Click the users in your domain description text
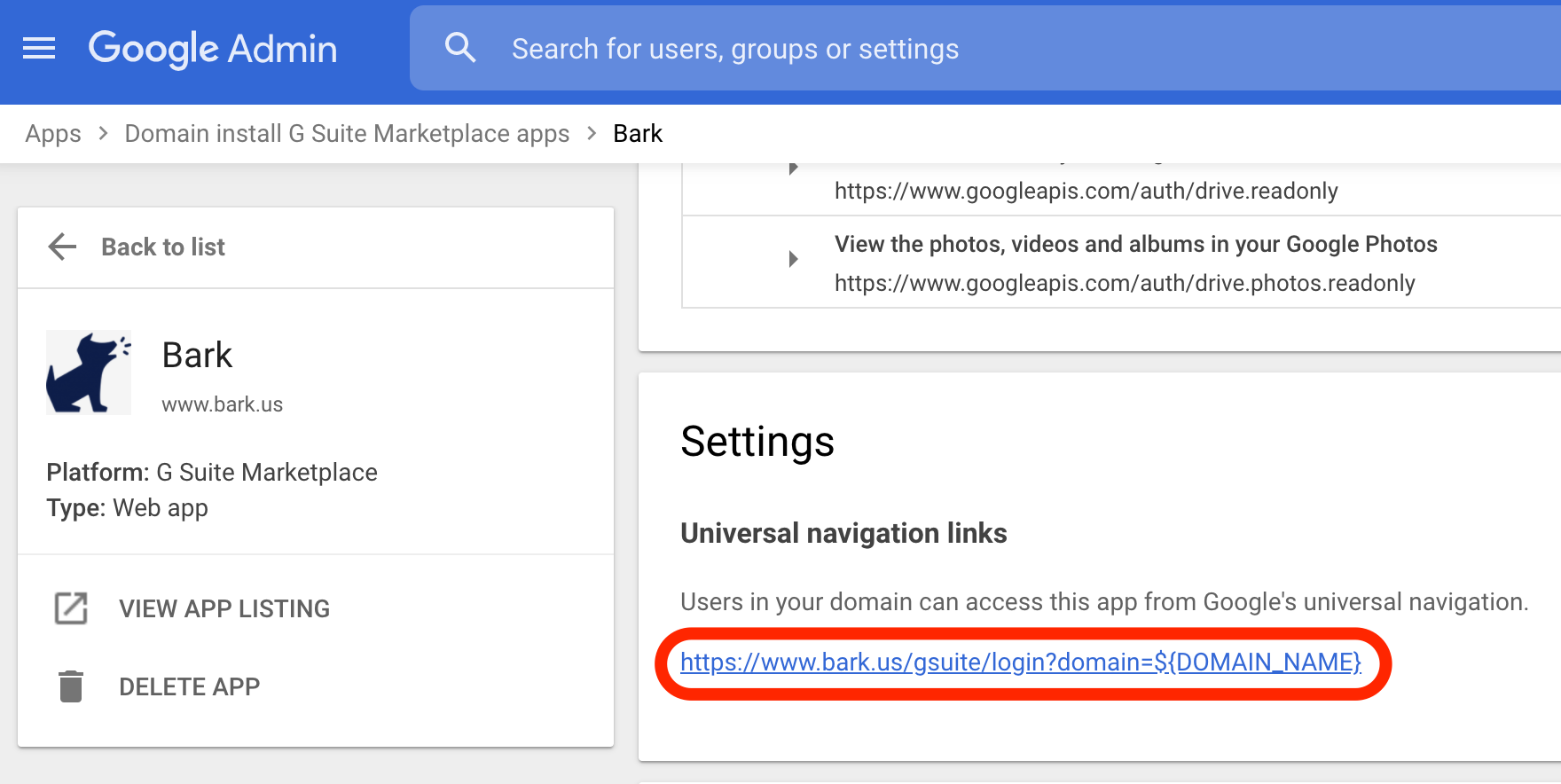 [x=1104, y=602]
